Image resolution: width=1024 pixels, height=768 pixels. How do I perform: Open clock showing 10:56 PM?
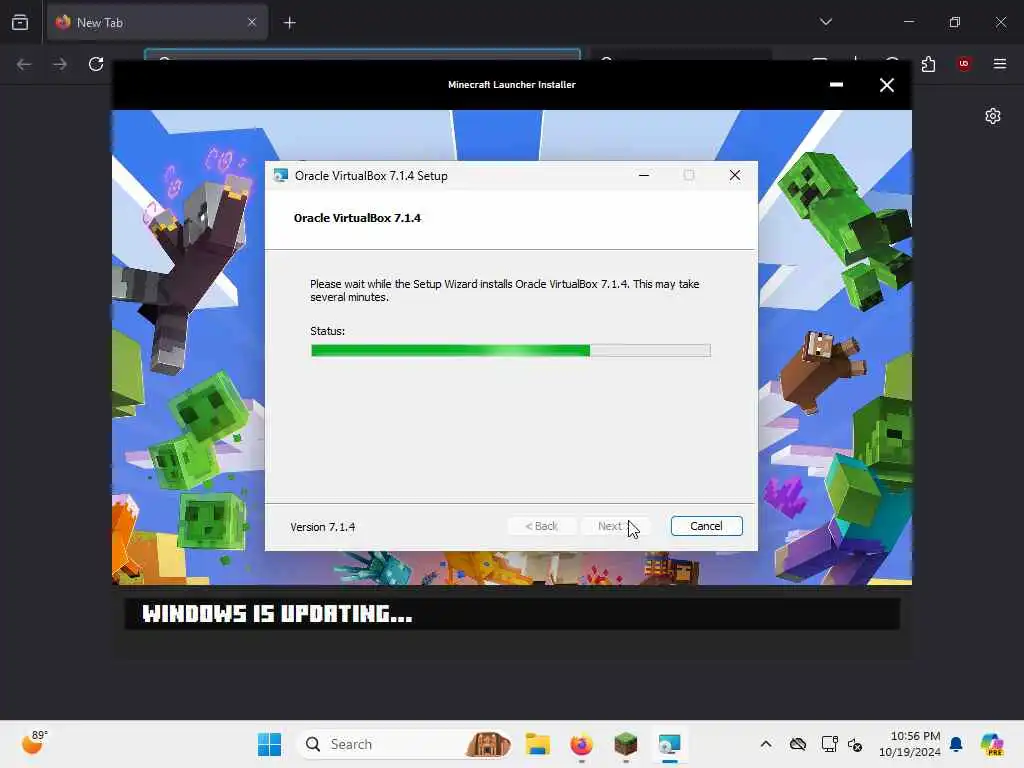pyautogui.click(x=909, y=744)
